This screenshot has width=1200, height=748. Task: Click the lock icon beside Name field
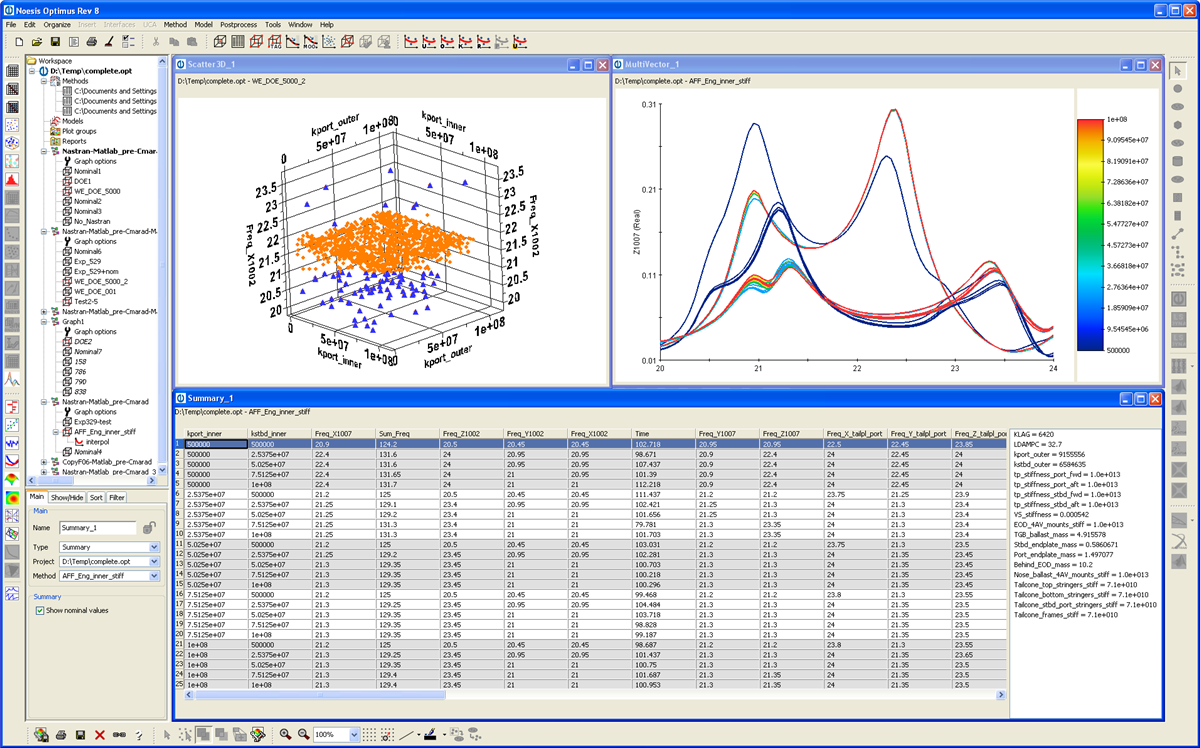(148, 528)
